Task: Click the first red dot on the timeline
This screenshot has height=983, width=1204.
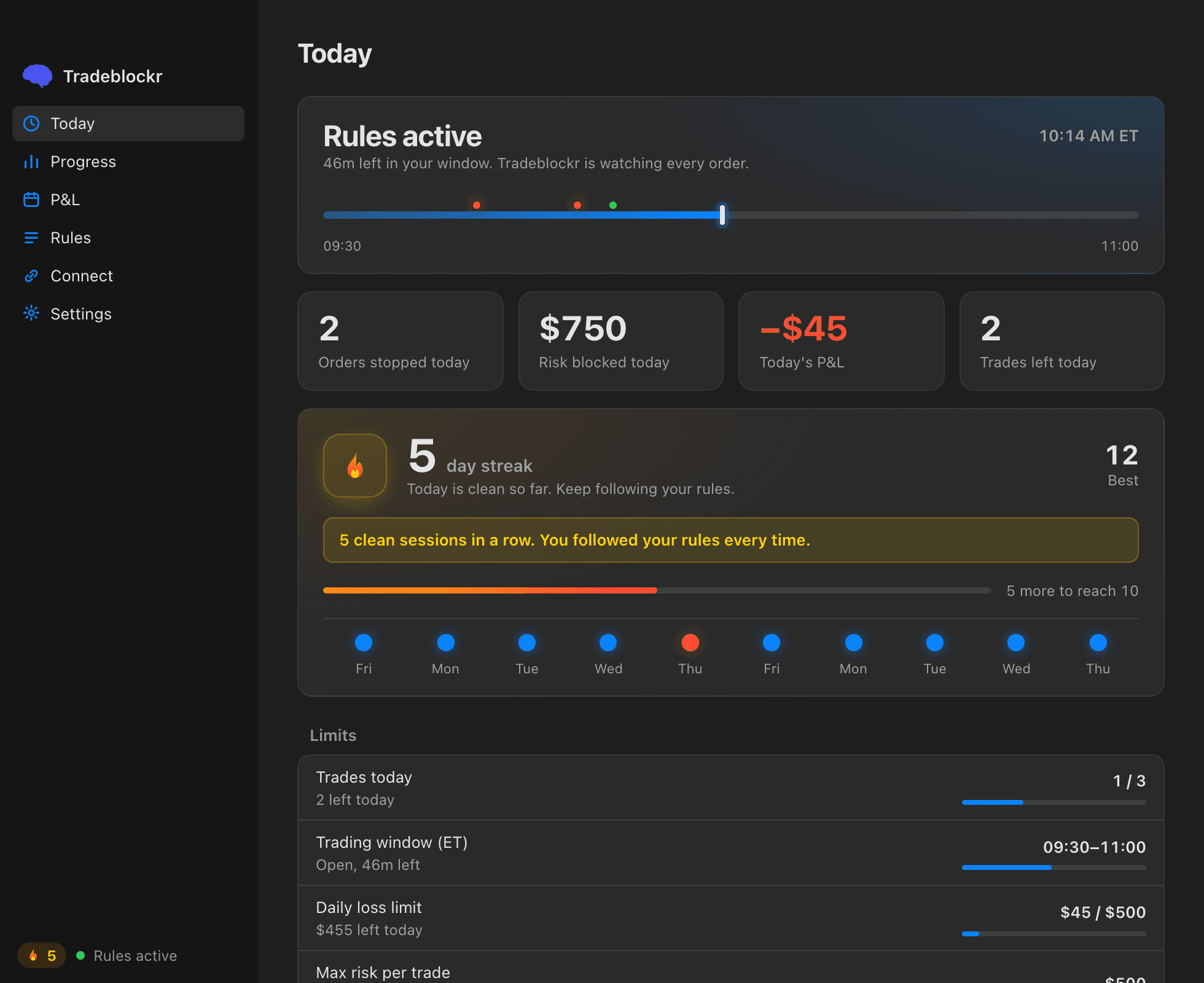Action: tap(477, 205)
